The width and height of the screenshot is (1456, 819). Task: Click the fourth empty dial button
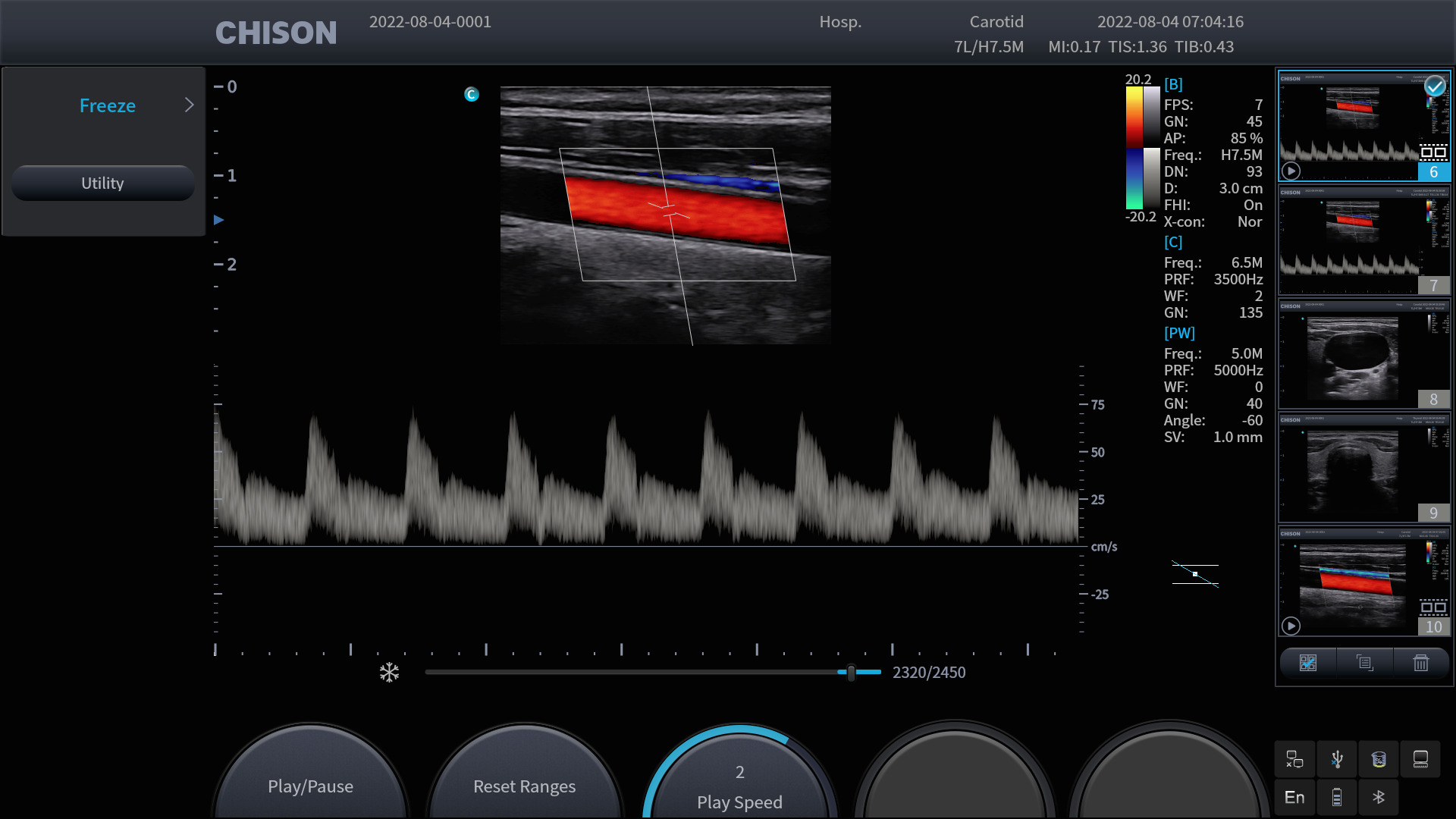pyautogui.click(x=954, y=773)
